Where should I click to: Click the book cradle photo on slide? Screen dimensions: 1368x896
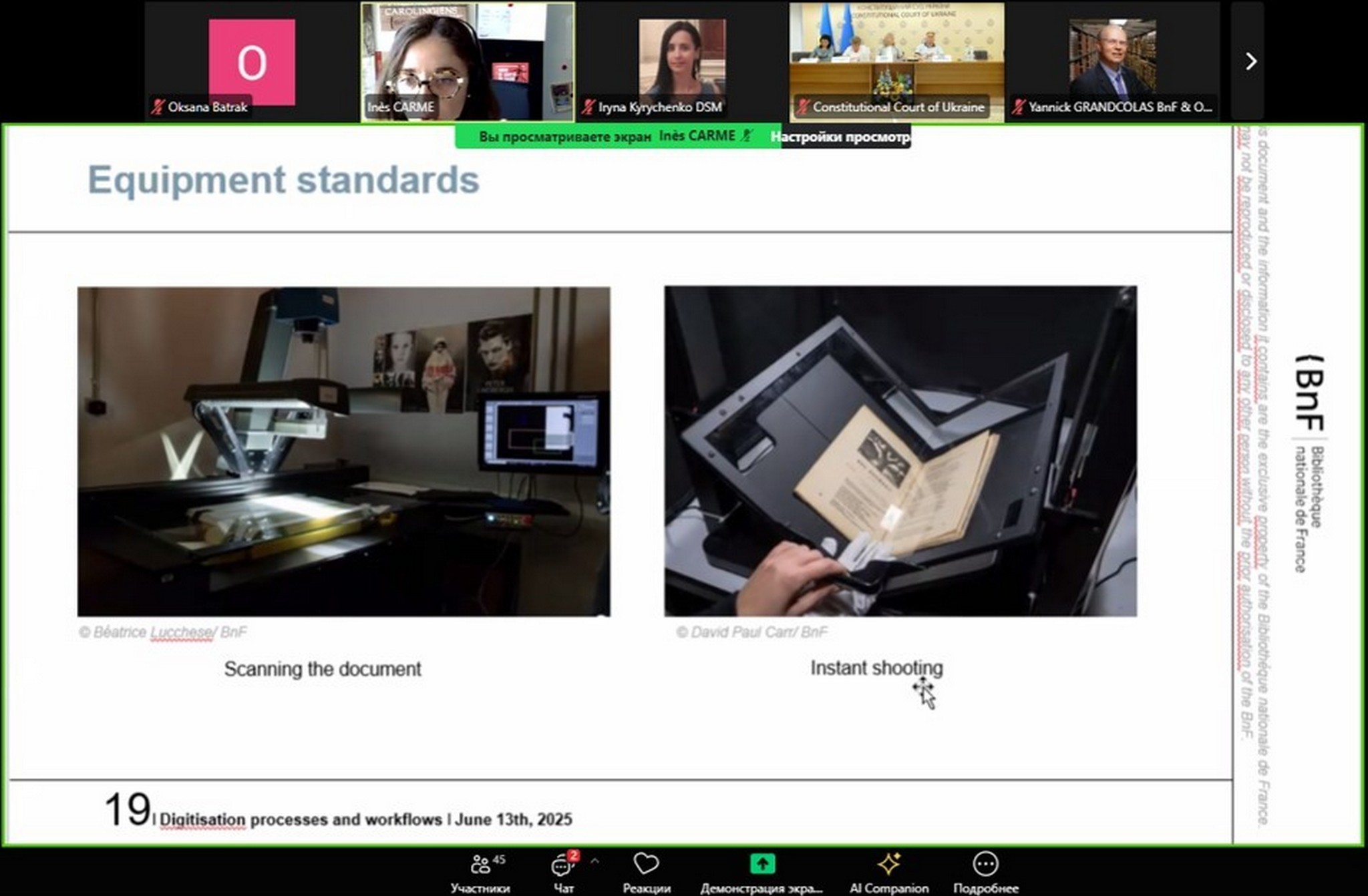[900, 451]
